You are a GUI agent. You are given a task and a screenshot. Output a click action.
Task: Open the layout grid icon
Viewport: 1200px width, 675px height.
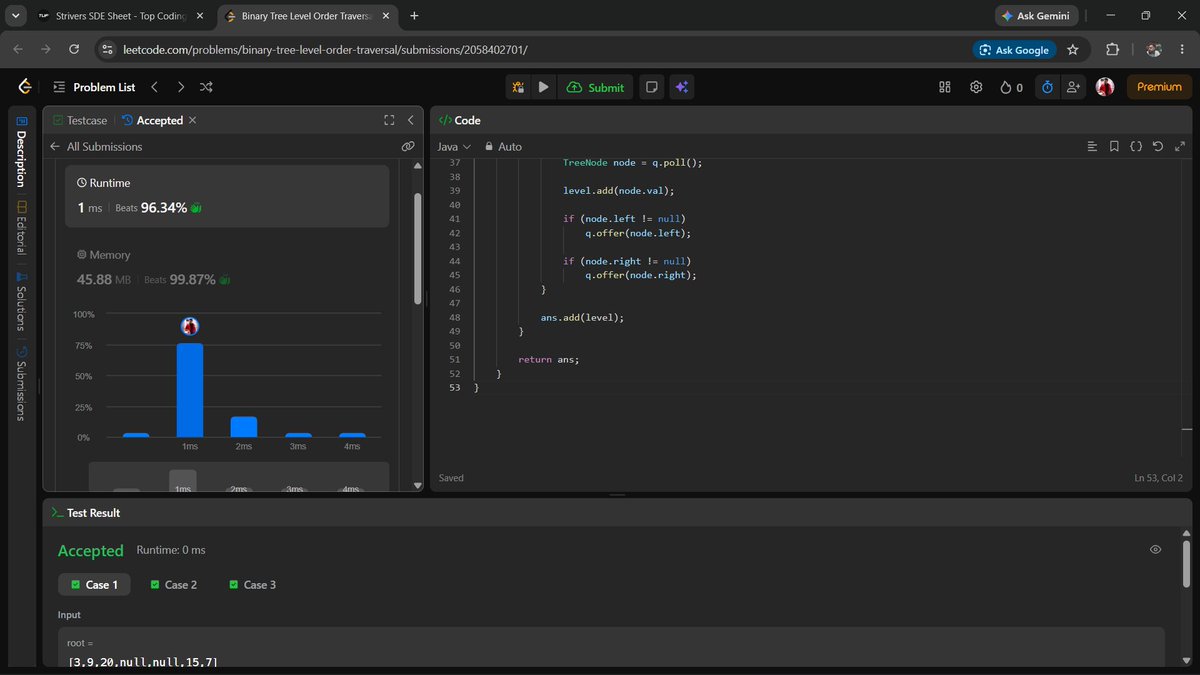point(945,87)
